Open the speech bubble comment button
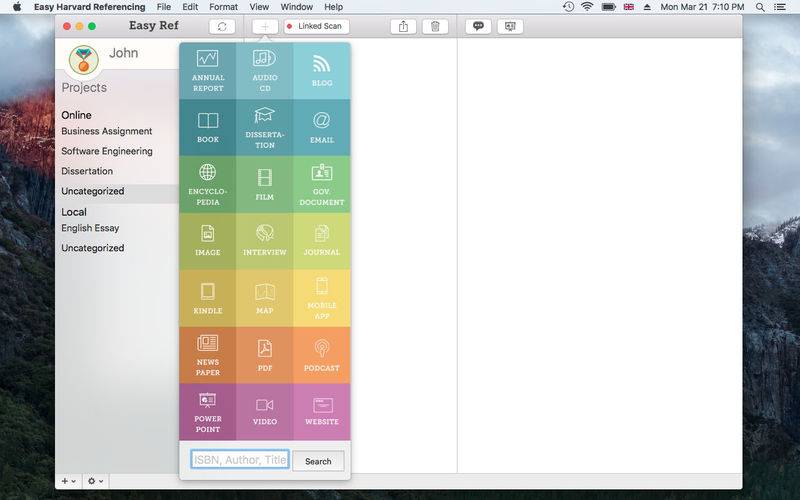The width and height of the screenshot is (800, 500). click(478, 27)
